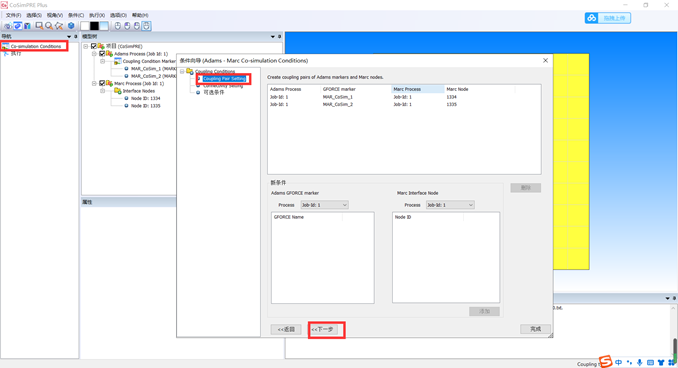Open the IME soft keyboard icon
The width and height of the screenshot is (678, 368).
pyautogui.click(x=650, y=362)
